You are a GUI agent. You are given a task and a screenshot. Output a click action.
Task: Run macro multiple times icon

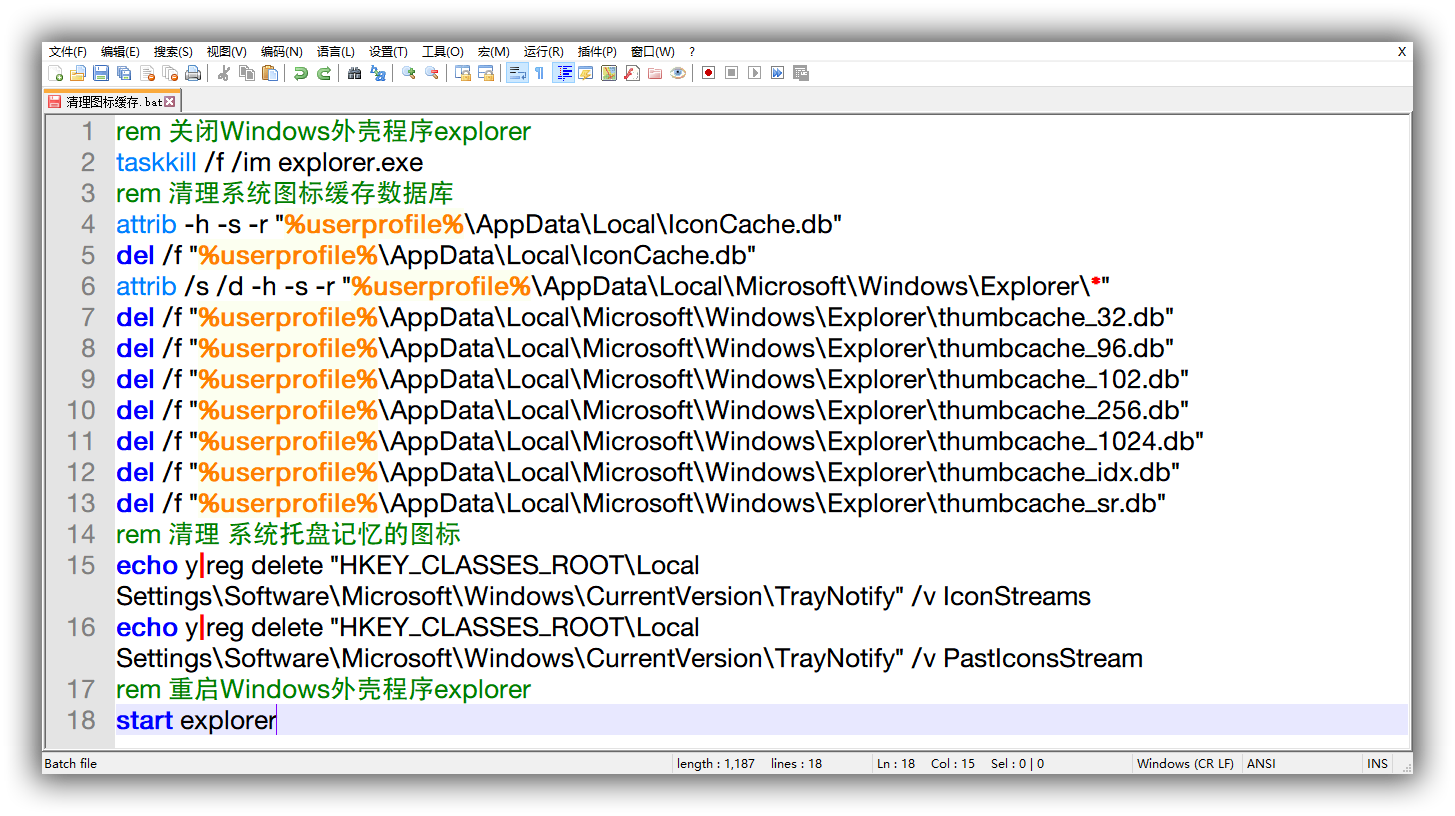777,73
